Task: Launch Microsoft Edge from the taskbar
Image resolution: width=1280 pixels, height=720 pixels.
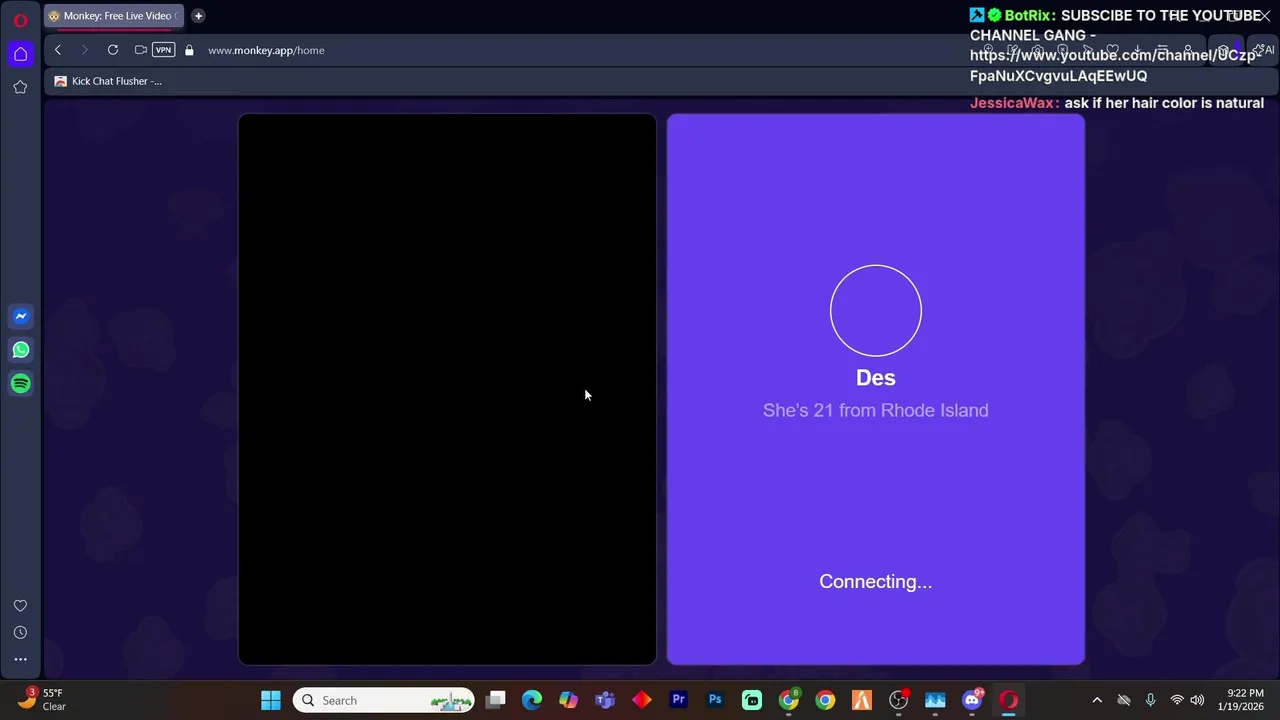Action: (x=532, y=700)
